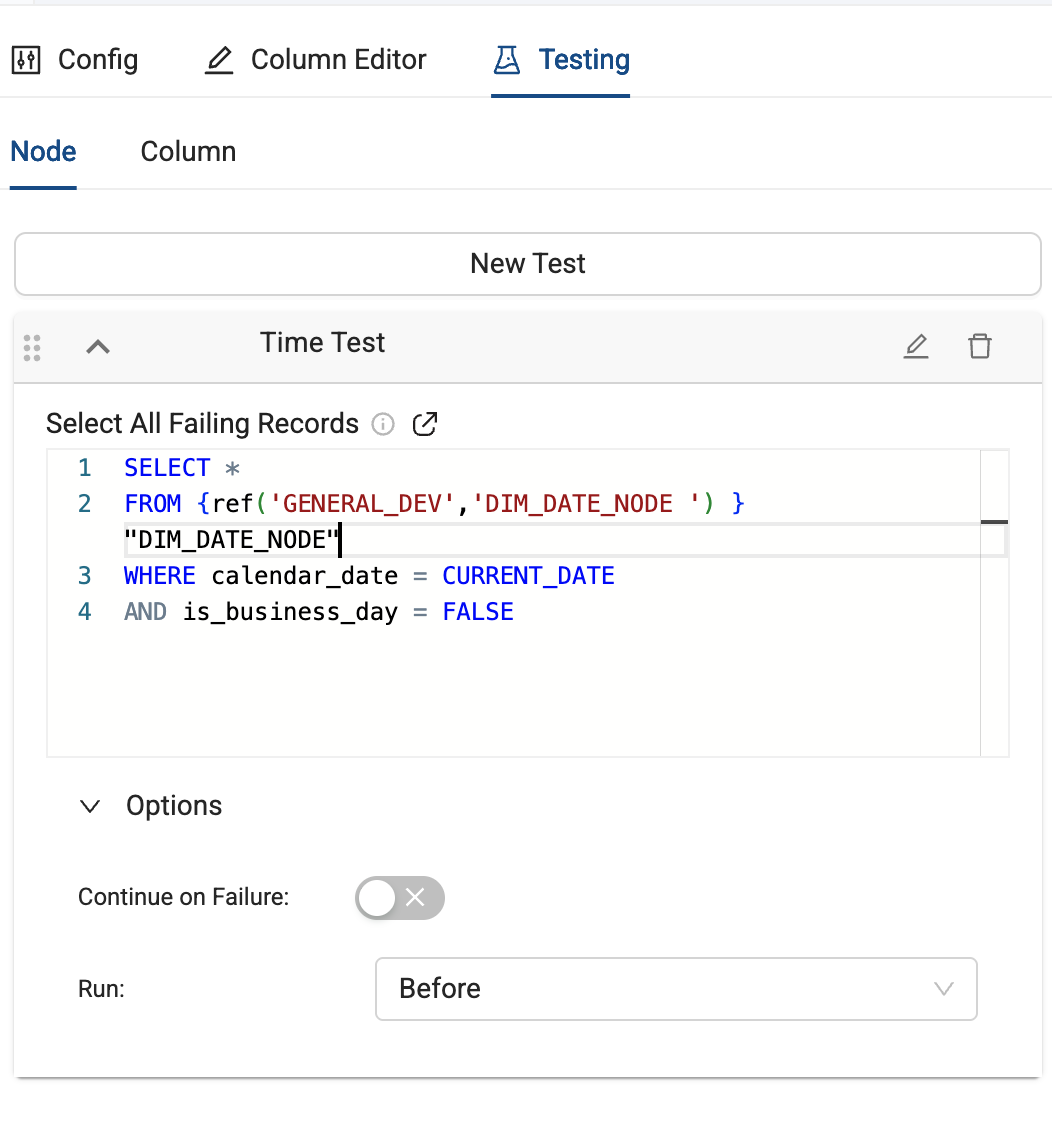Click line number 3 in the gutter
This screenshot has height=1122, width=1052.
coord(84,576)
